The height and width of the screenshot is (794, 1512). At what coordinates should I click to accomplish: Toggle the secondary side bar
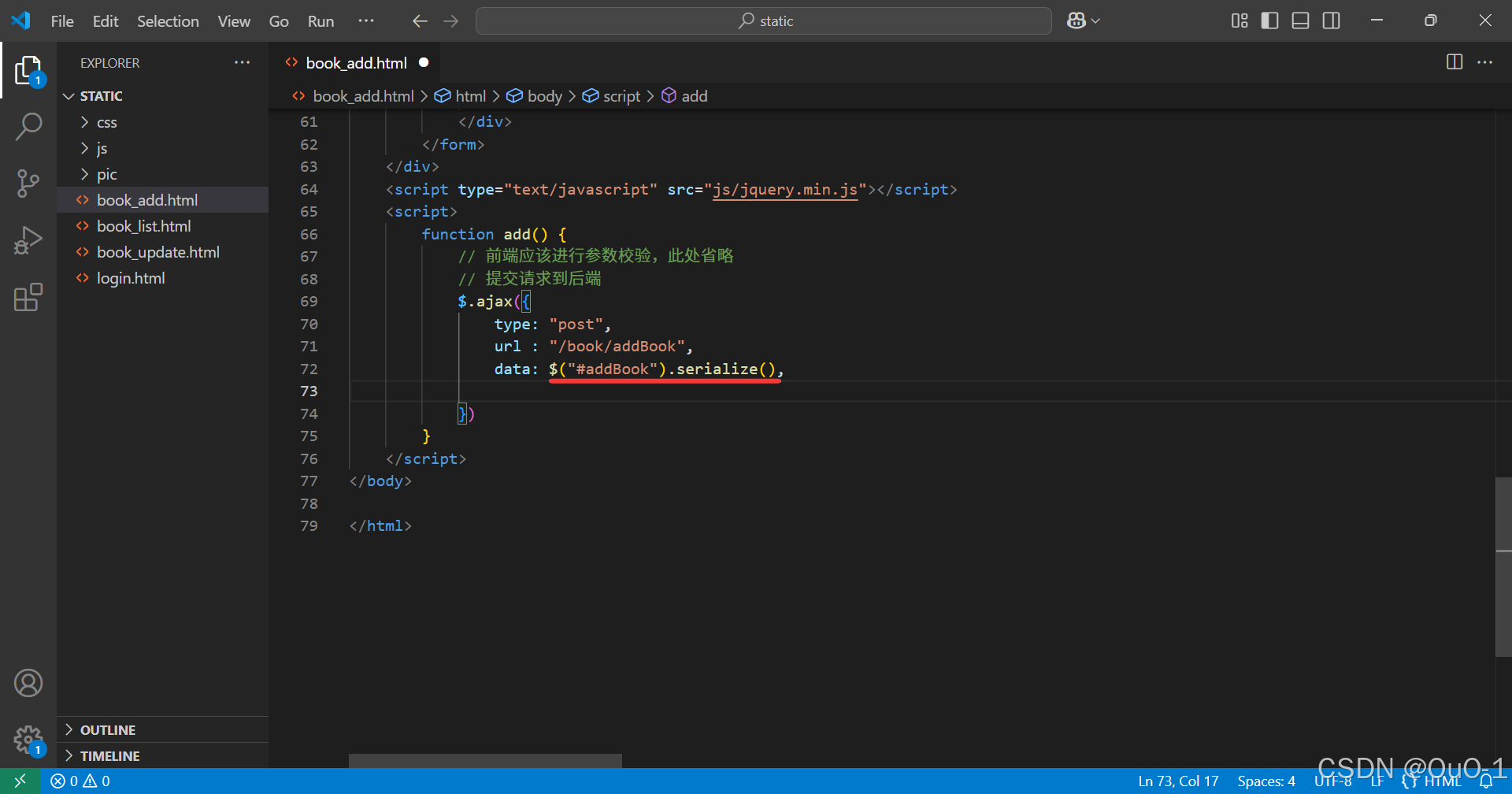click(x=1332, y=20)
